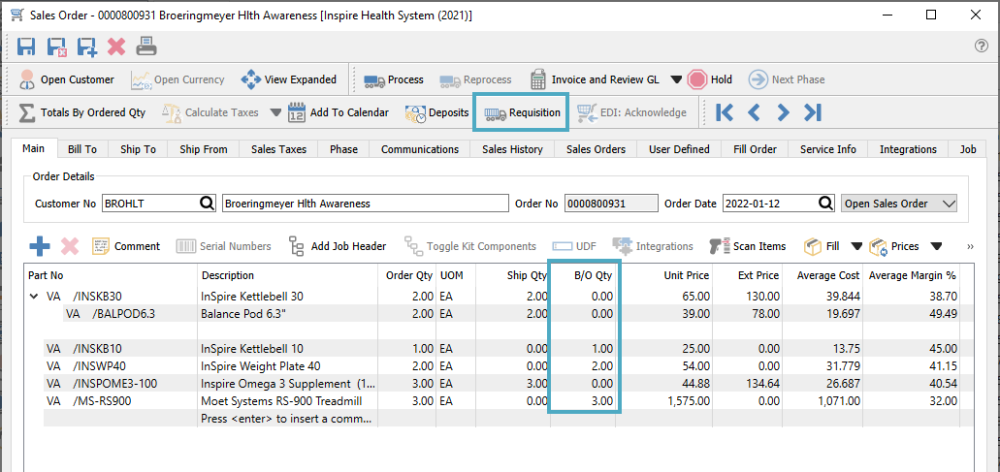Go to last record arrow
Image resolution: width=1000 pixels, height=472 pixels.
tap(812, 113)
